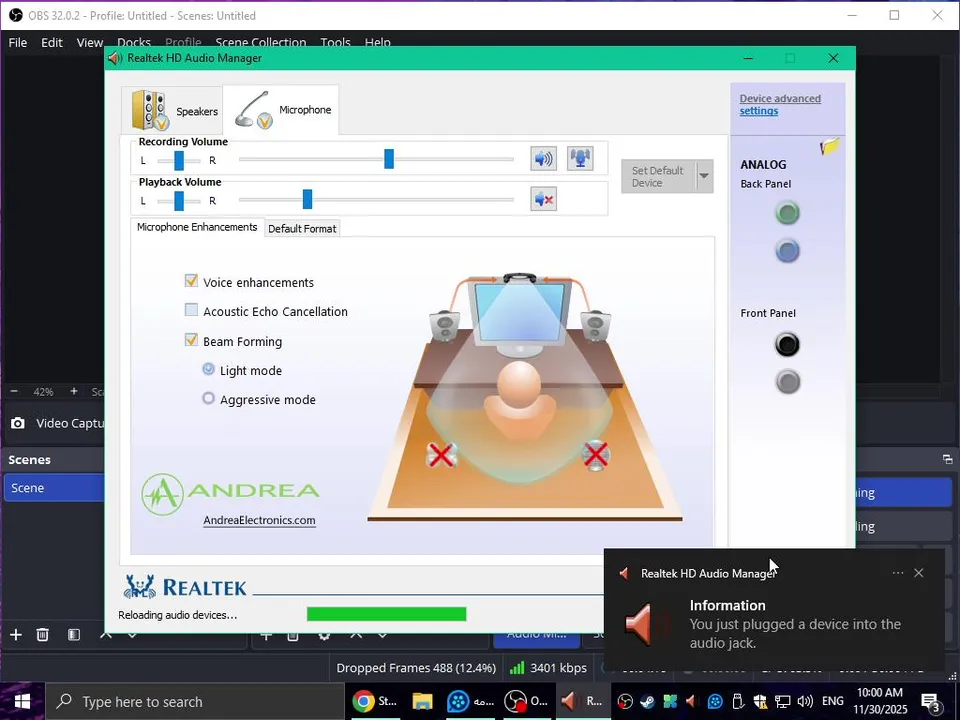
Task: Open the Action Center notifications icon
Action: click(931, 702)
